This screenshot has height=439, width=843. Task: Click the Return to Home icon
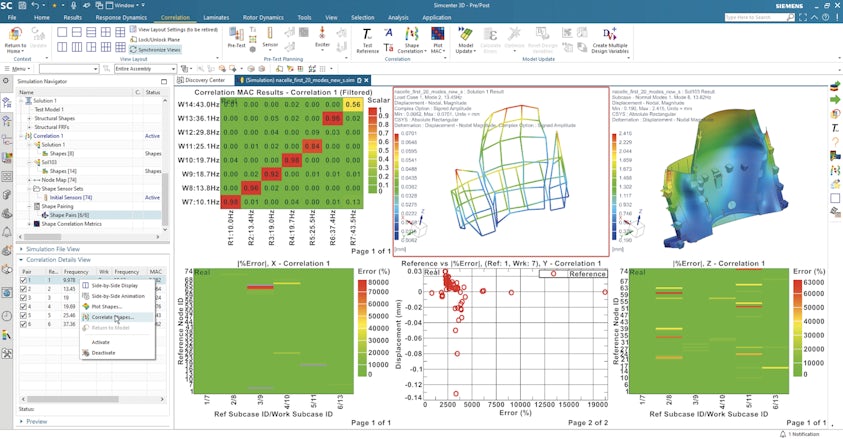coord(15,34)
